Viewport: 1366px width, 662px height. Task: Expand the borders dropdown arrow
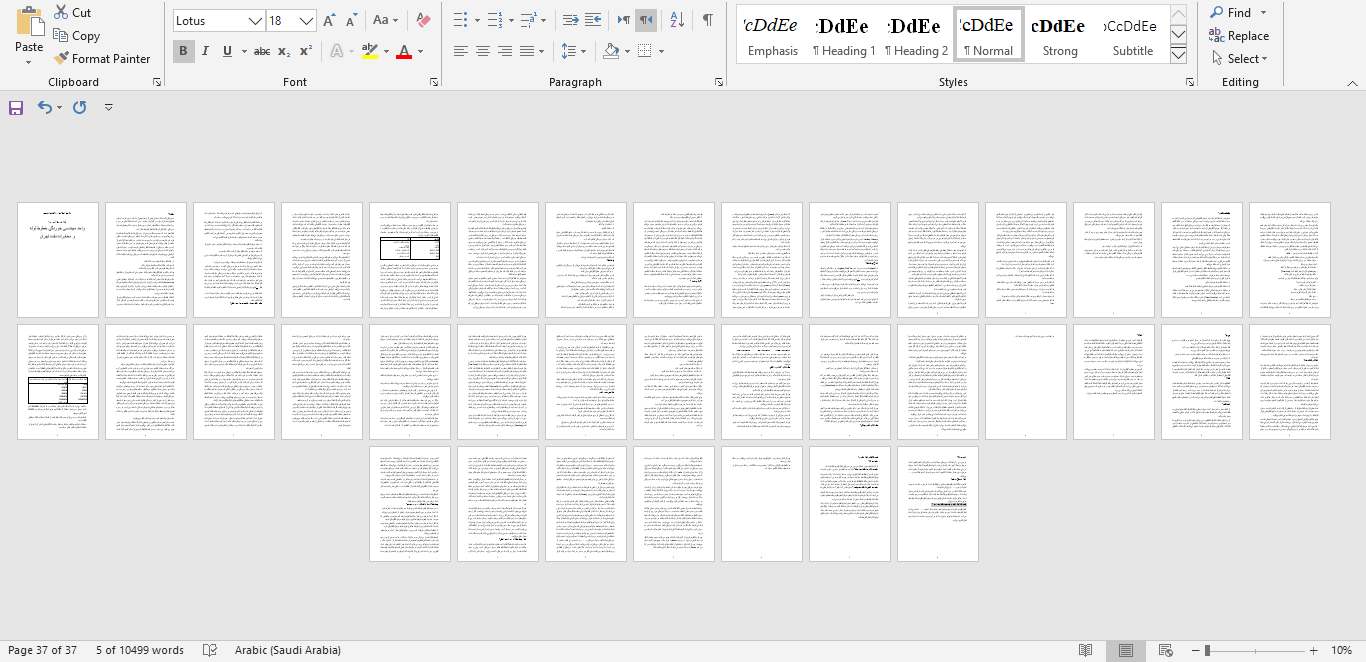(660, 51)
